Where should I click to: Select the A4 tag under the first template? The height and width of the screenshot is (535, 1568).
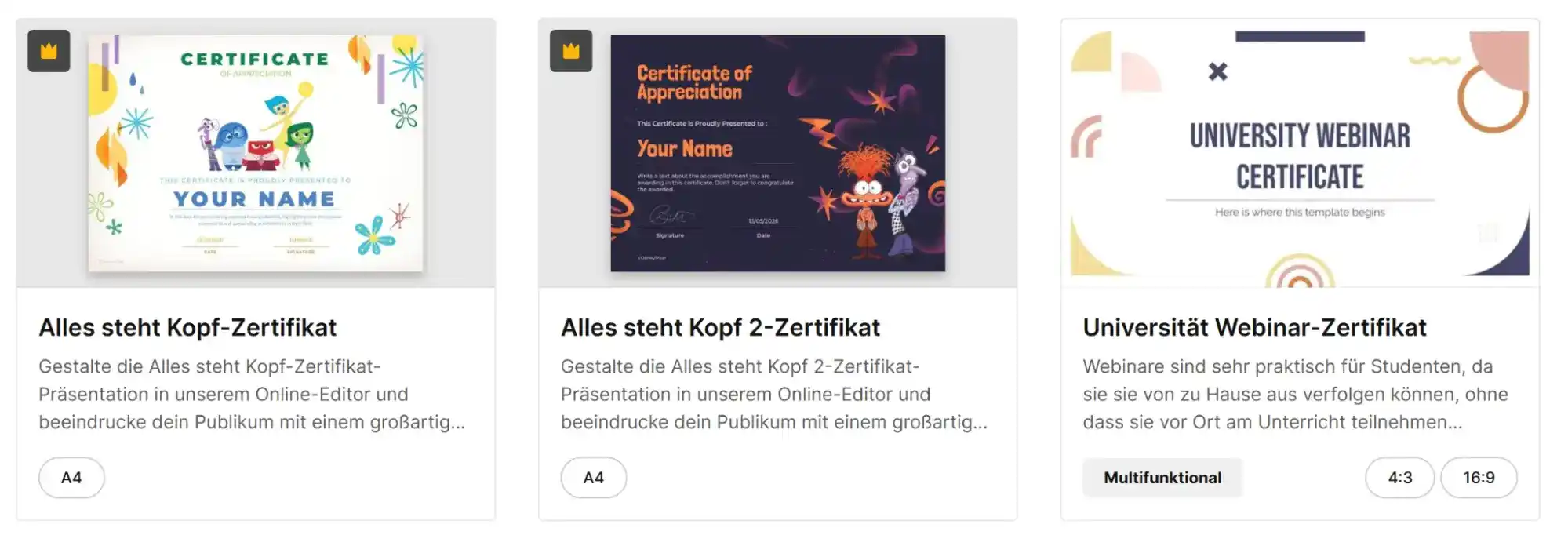(x=71, y=478)
